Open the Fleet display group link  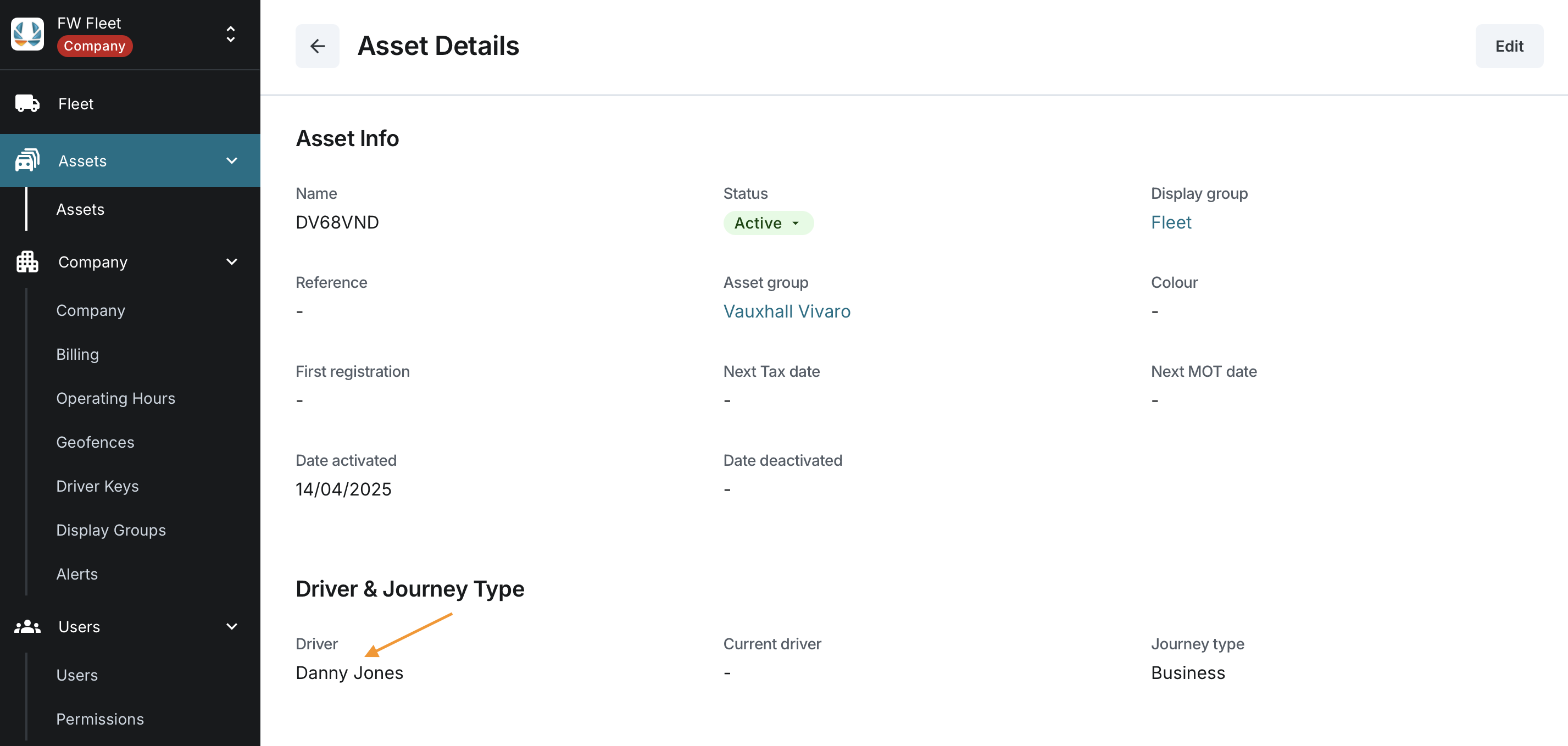[1171, 222]
